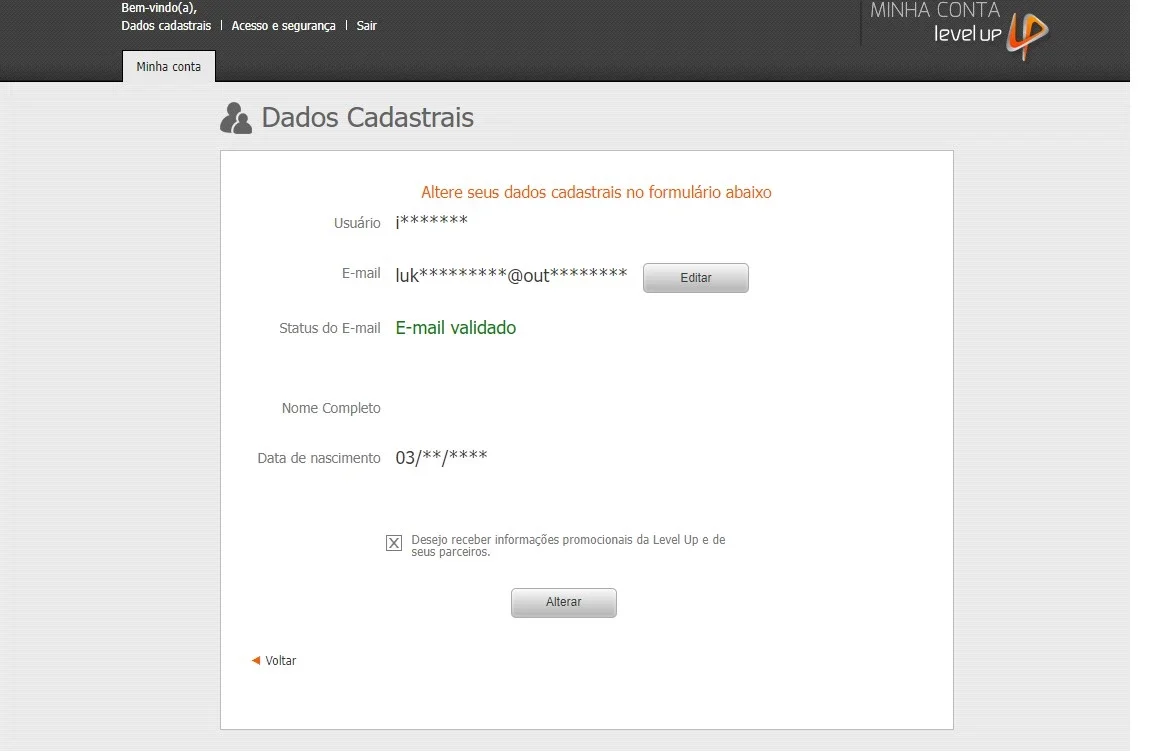Screen dimensions: 1152x751
Task: Click the MINHA CONTA header text
Action: tap(935, 10)
